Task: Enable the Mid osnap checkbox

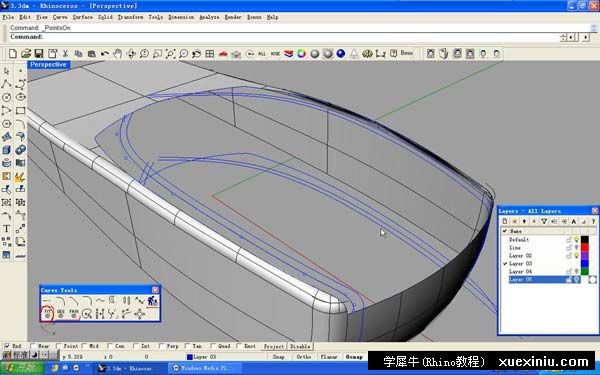Action: click(84, 346)
